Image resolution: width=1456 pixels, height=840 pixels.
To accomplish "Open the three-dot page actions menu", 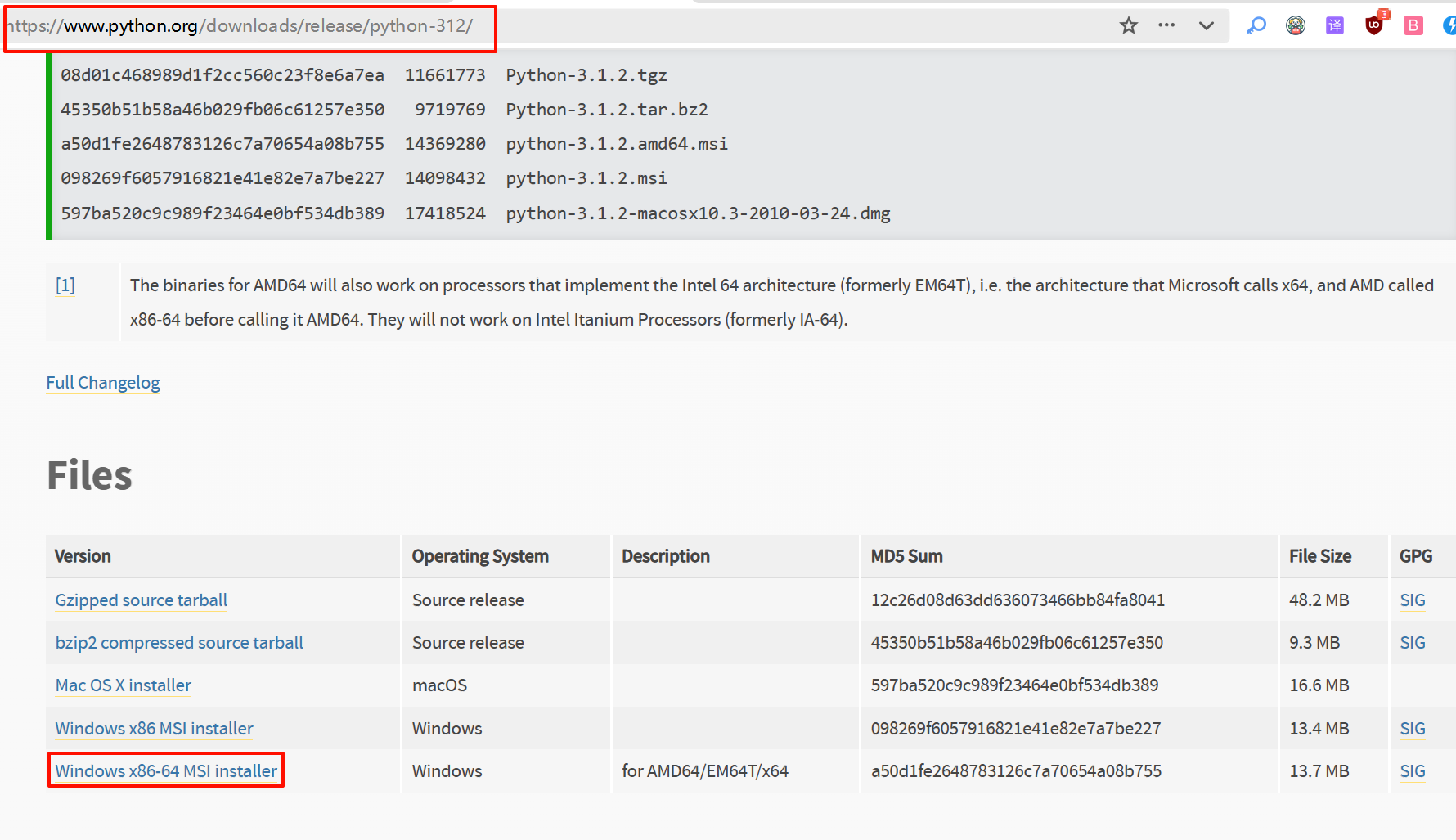I will click(x=1166, y=25).
